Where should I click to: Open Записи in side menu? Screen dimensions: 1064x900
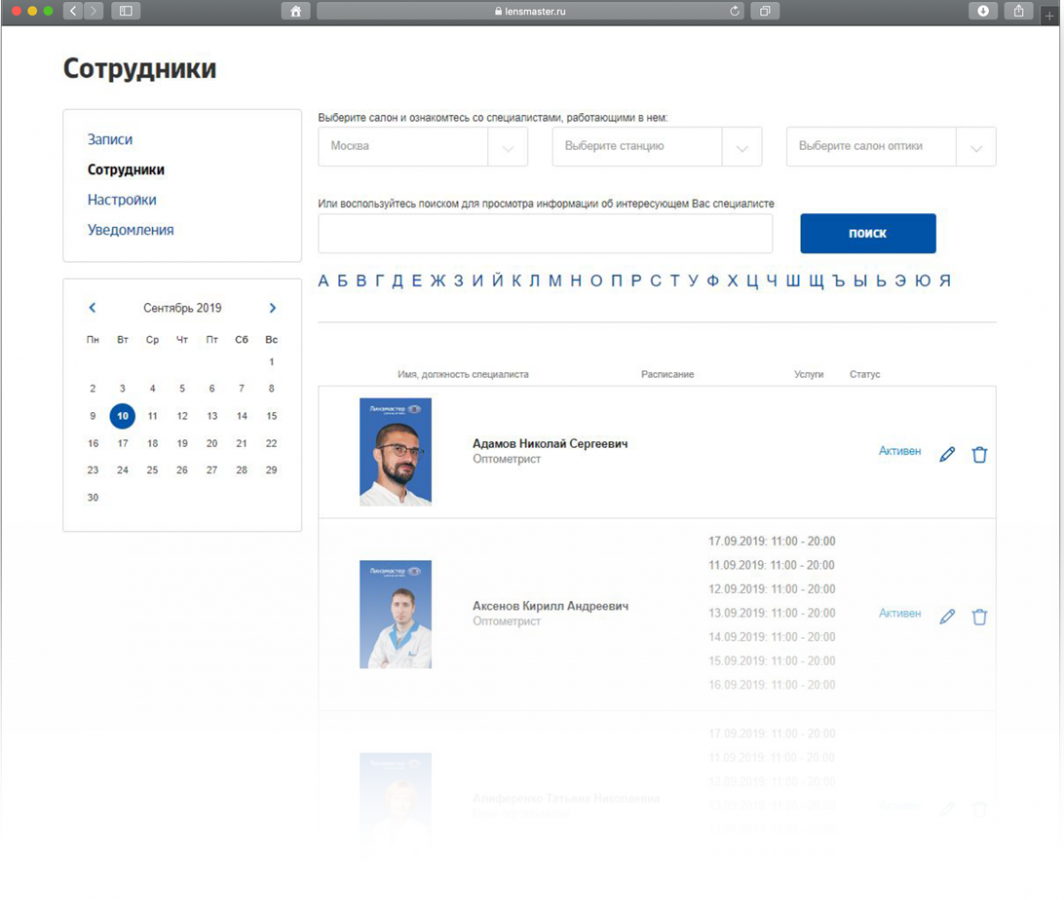tap(110, 139)
